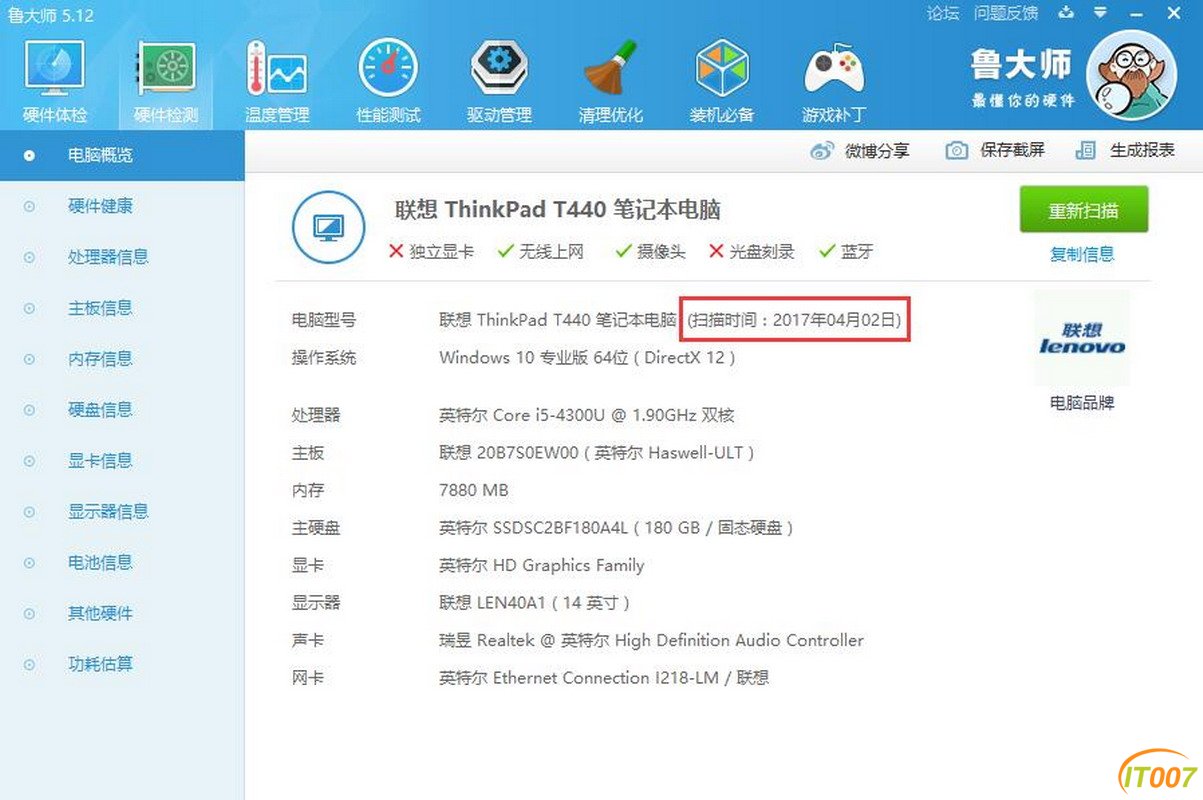Click the Realtek audio controller value
Image resolution: width=1203 pixels, height=800 pixels.
[x=651, y=641]
